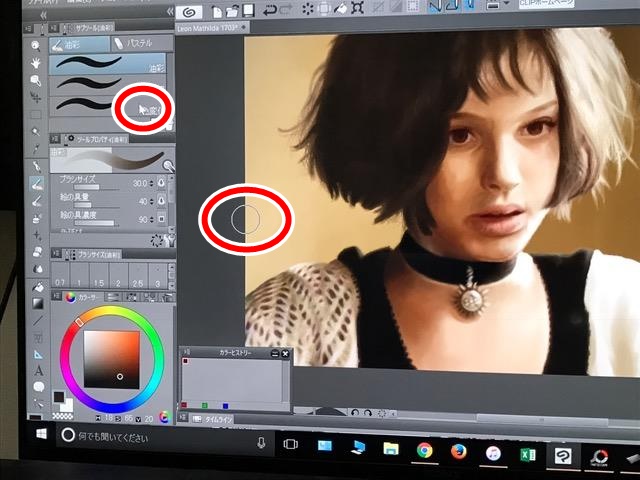Click the Cortana search box
The width and height of the screenshot is (640, 480).
(x=163, y=438)
